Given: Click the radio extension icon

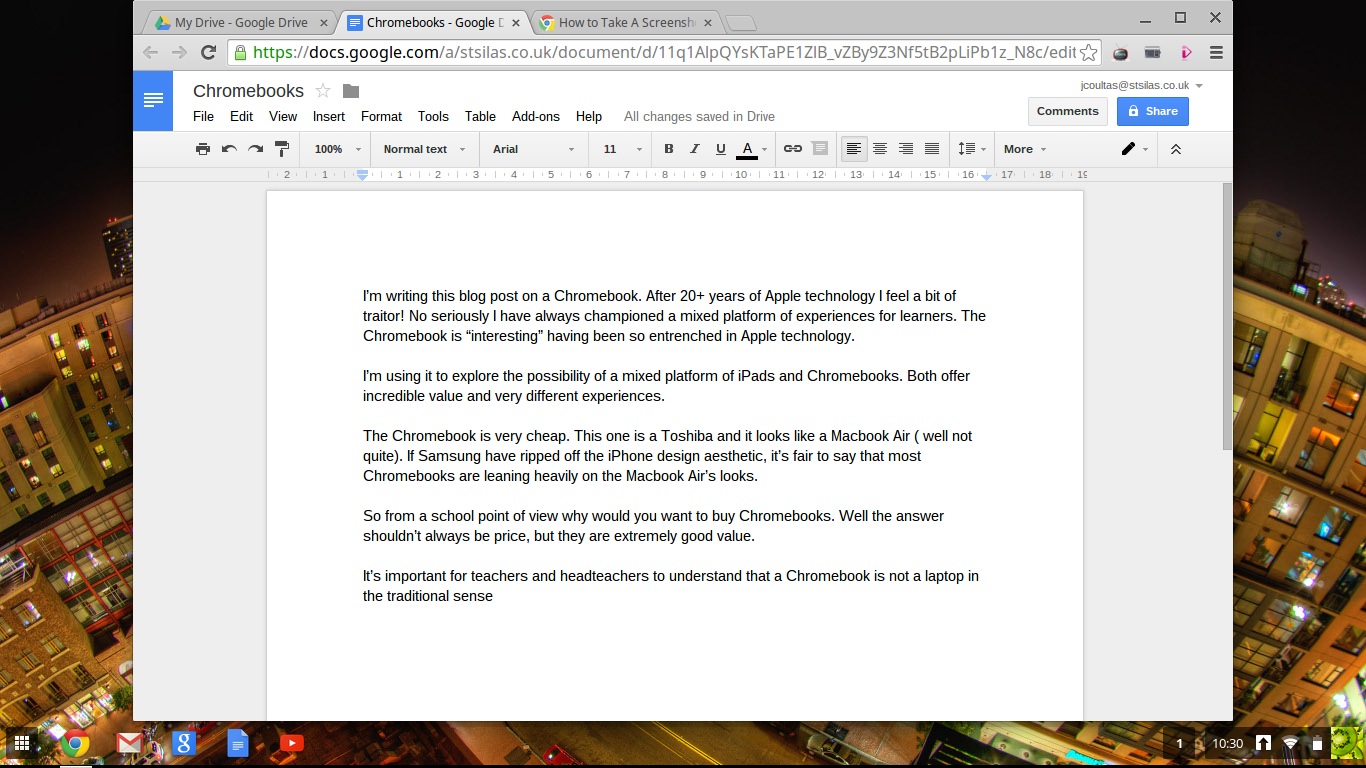Looking at the screenshot, I should pos(1153,52).
